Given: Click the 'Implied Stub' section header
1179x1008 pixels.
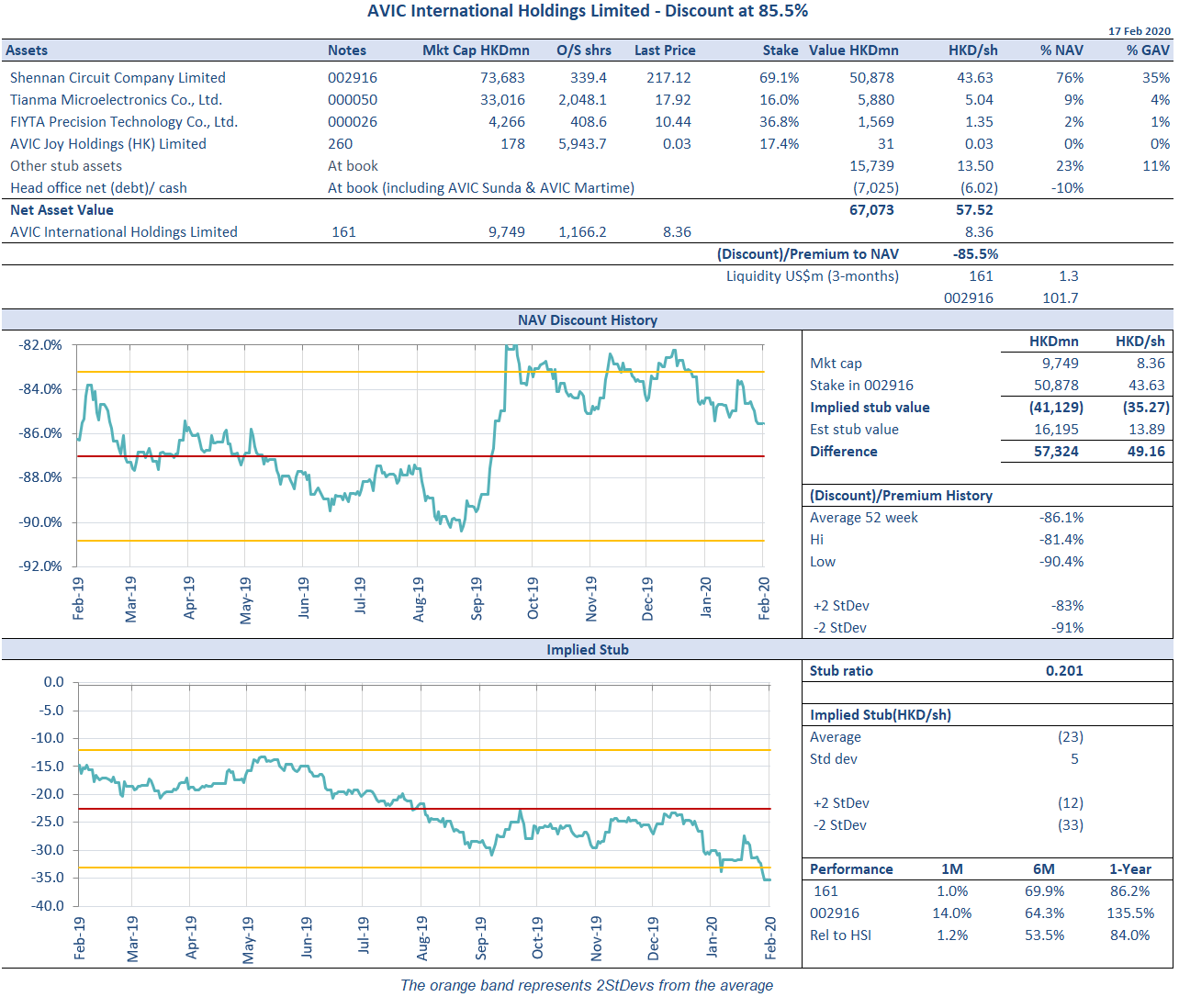Looking at the screenshot, I should tap(588, 650).
